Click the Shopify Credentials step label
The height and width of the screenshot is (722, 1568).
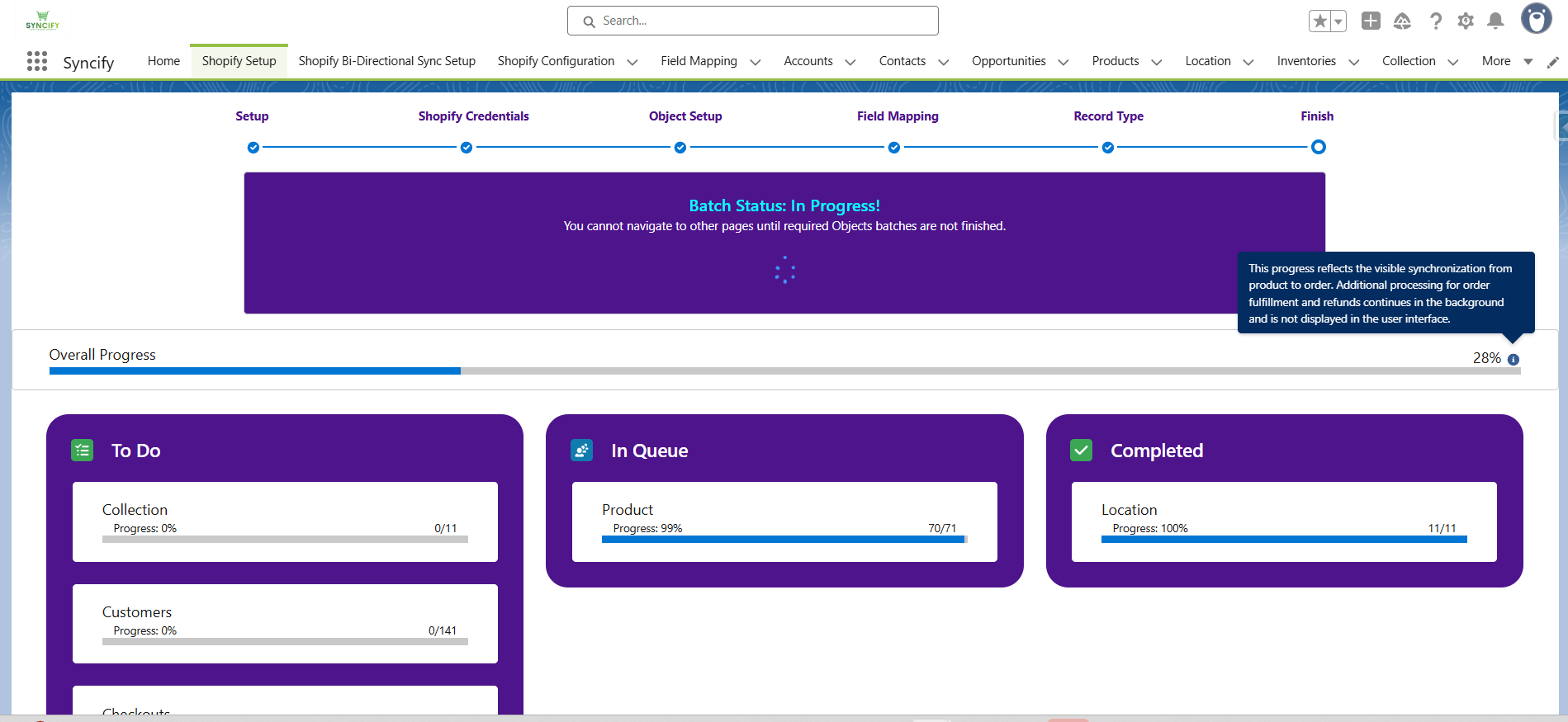click(x=474, y=116)
